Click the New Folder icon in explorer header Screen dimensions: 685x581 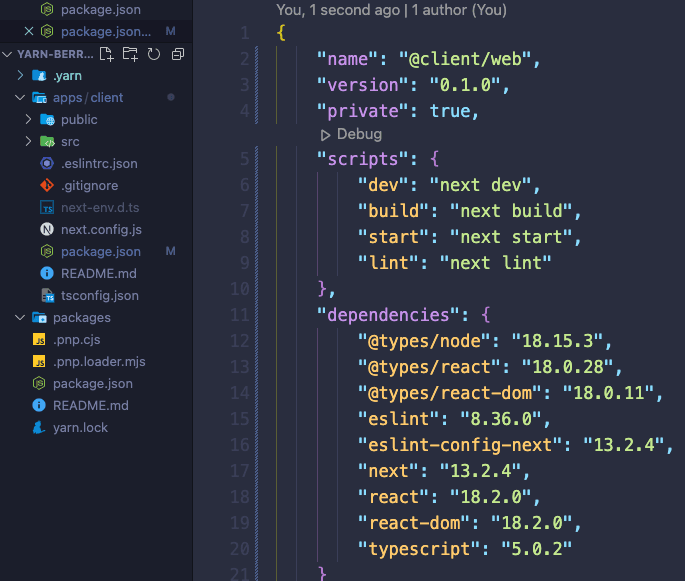pyautogui.click(x=130, y=54)
